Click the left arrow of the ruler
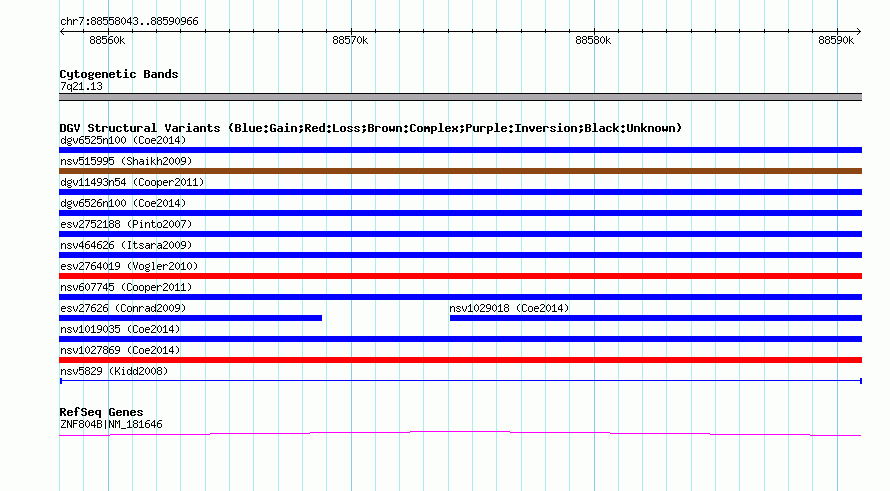 point(62,32)
